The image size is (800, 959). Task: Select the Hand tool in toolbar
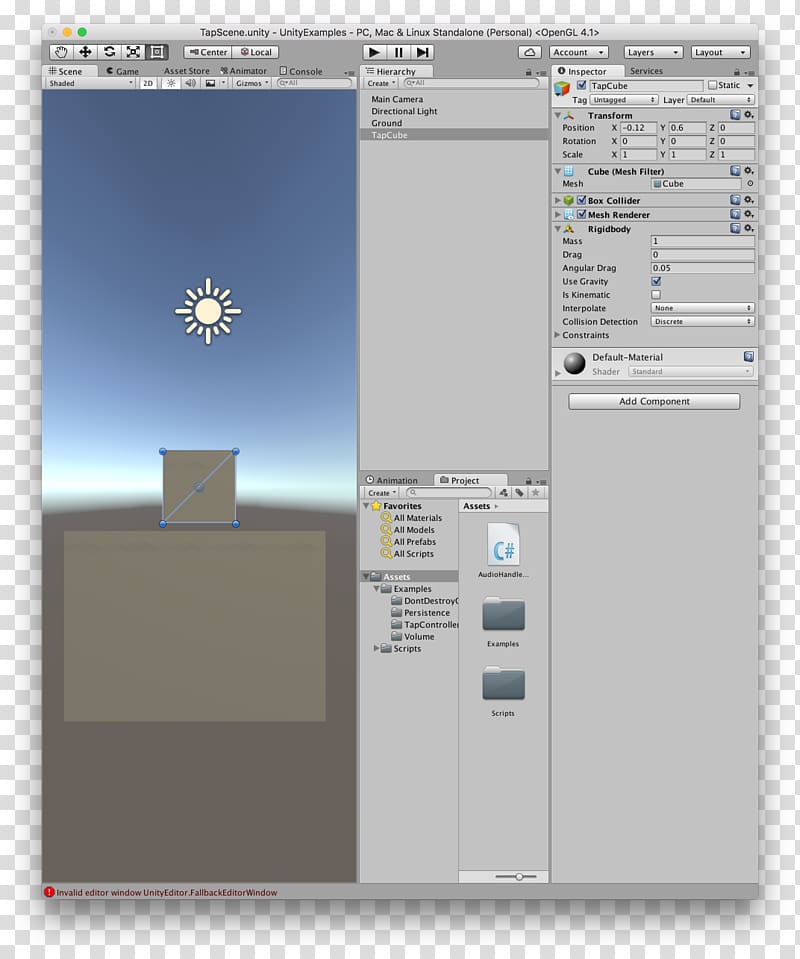click(61, 52)
